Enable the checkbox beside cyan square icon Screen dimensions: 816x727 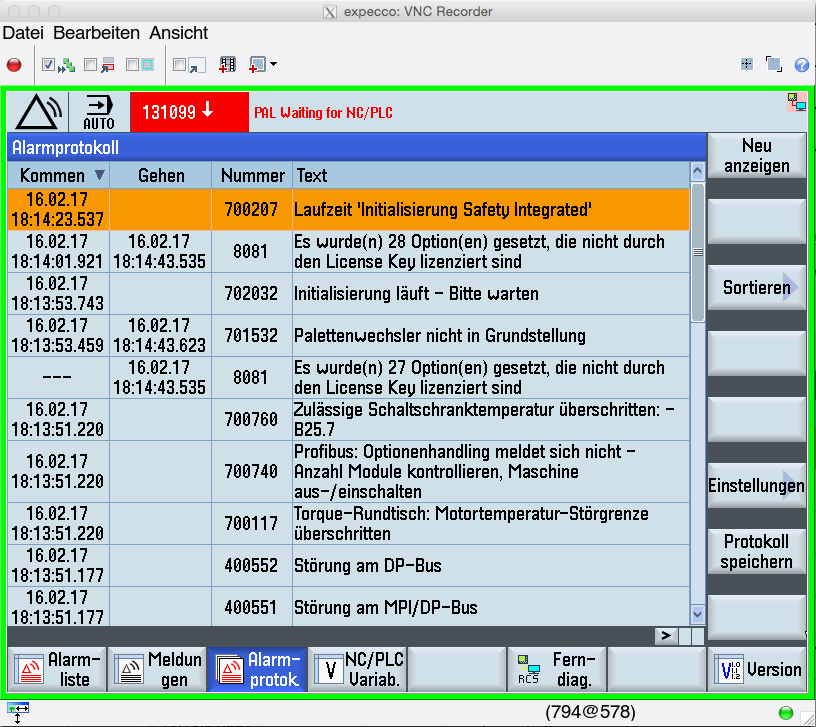tap(132, 65)
